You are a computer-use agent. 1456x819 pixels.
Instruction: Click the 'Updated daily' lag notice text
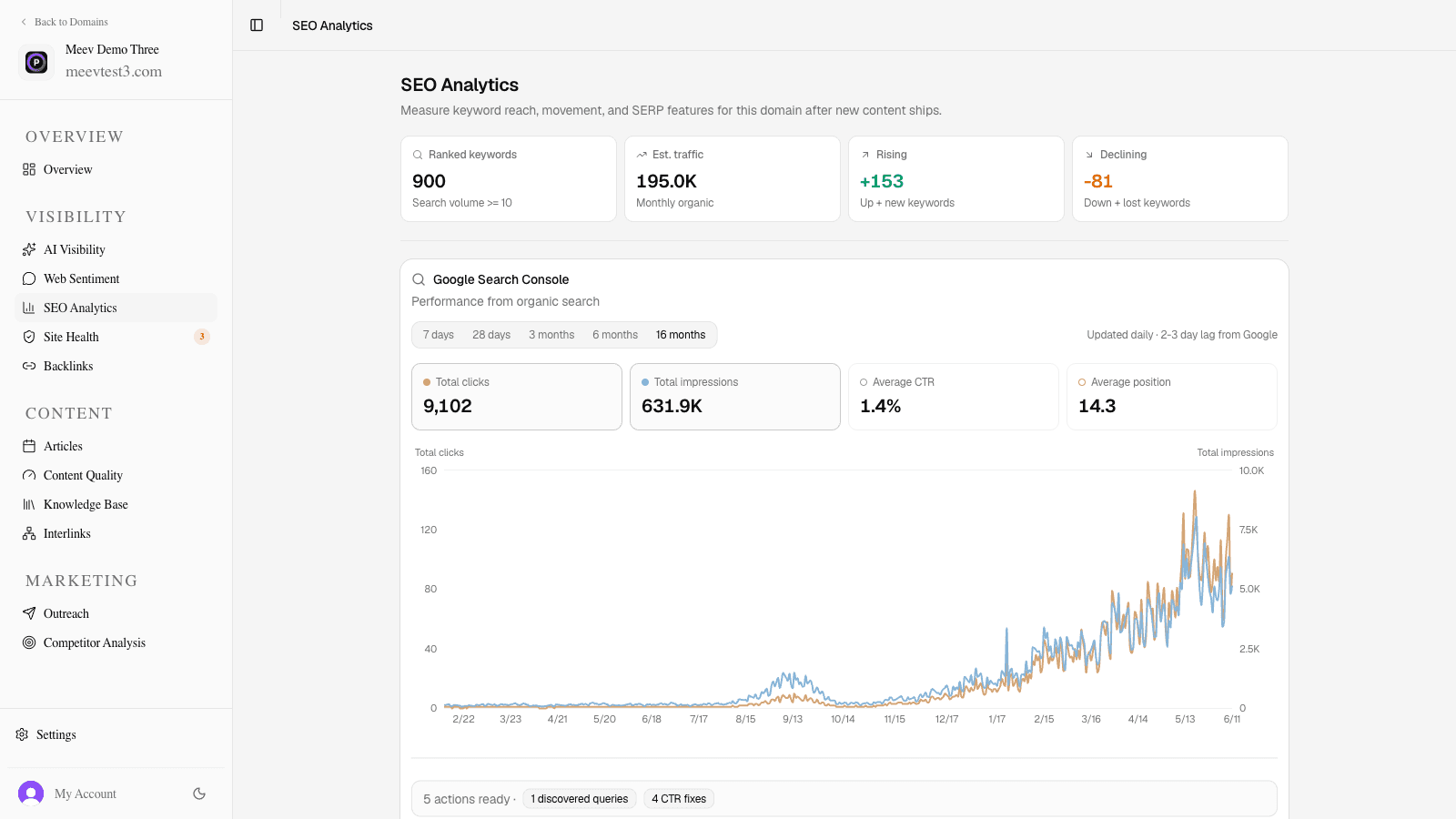[x=1182, y=335]
